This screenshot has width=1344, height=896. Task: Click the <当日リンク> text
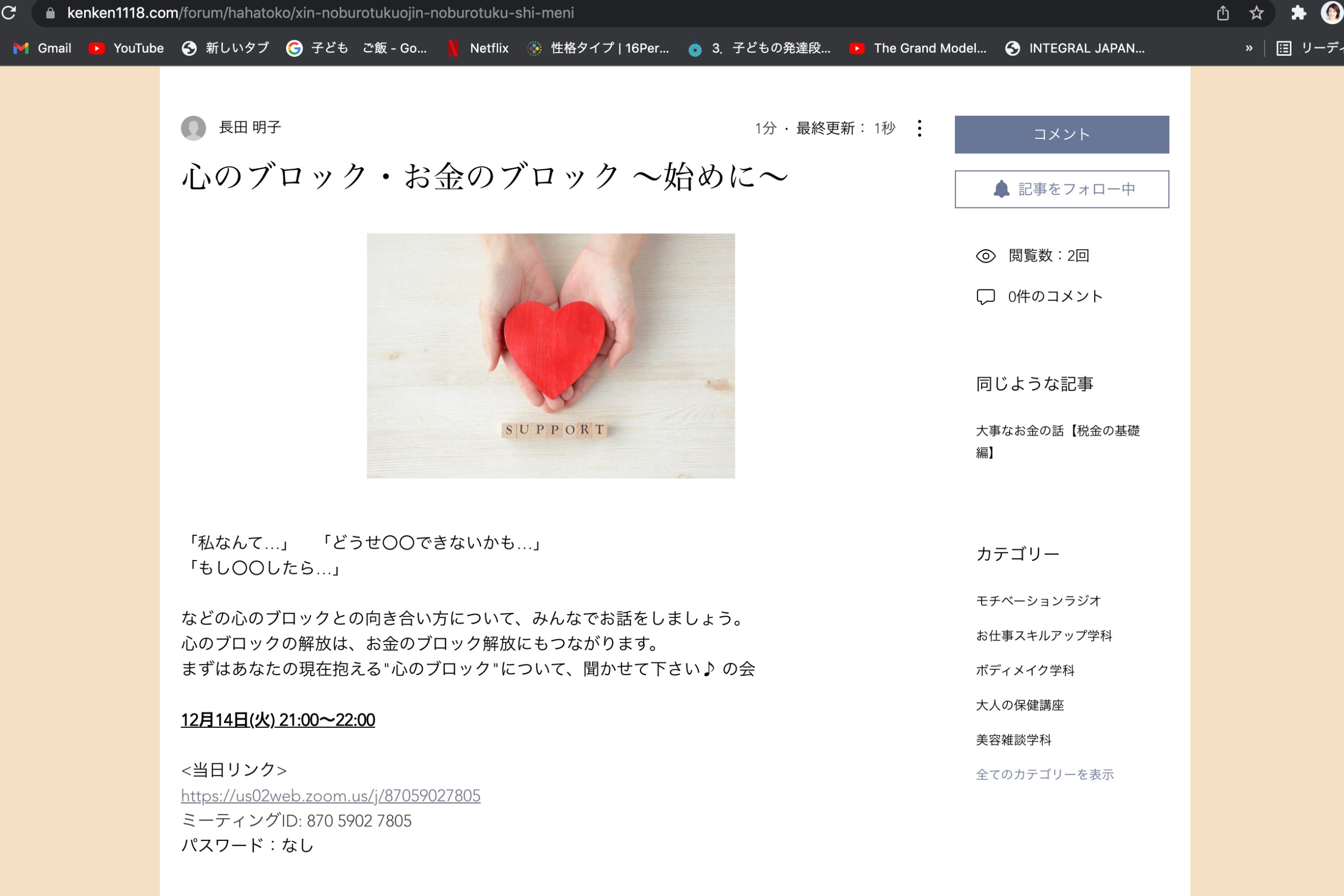(234, 770)
